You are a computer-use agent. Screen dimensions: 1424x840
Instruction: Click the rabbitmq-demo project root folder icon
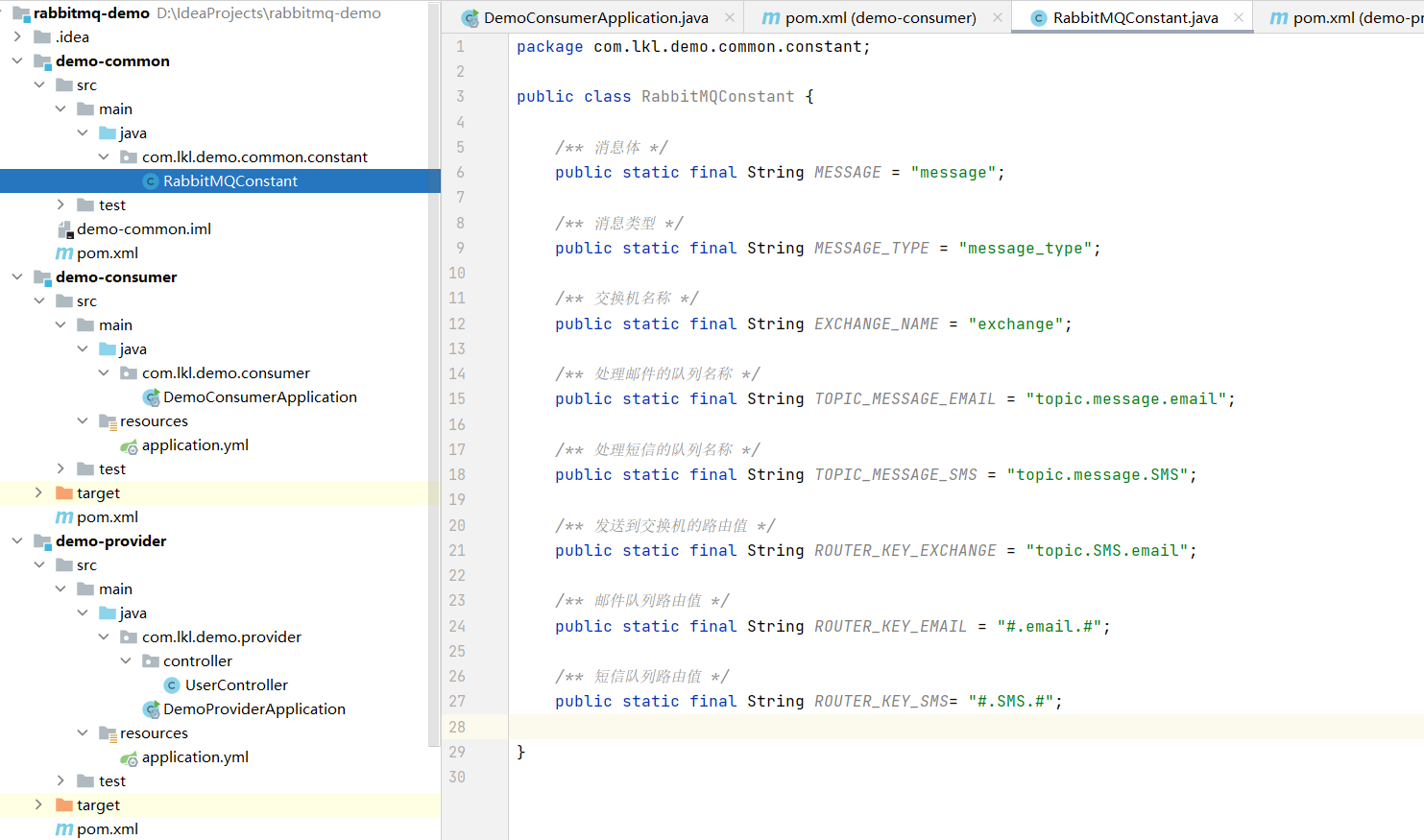point(21,13)
